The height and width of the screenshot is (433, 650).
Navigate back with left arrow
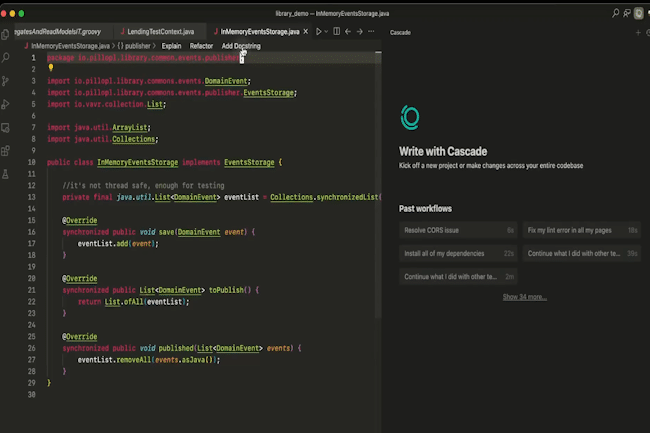click(348, 31)
